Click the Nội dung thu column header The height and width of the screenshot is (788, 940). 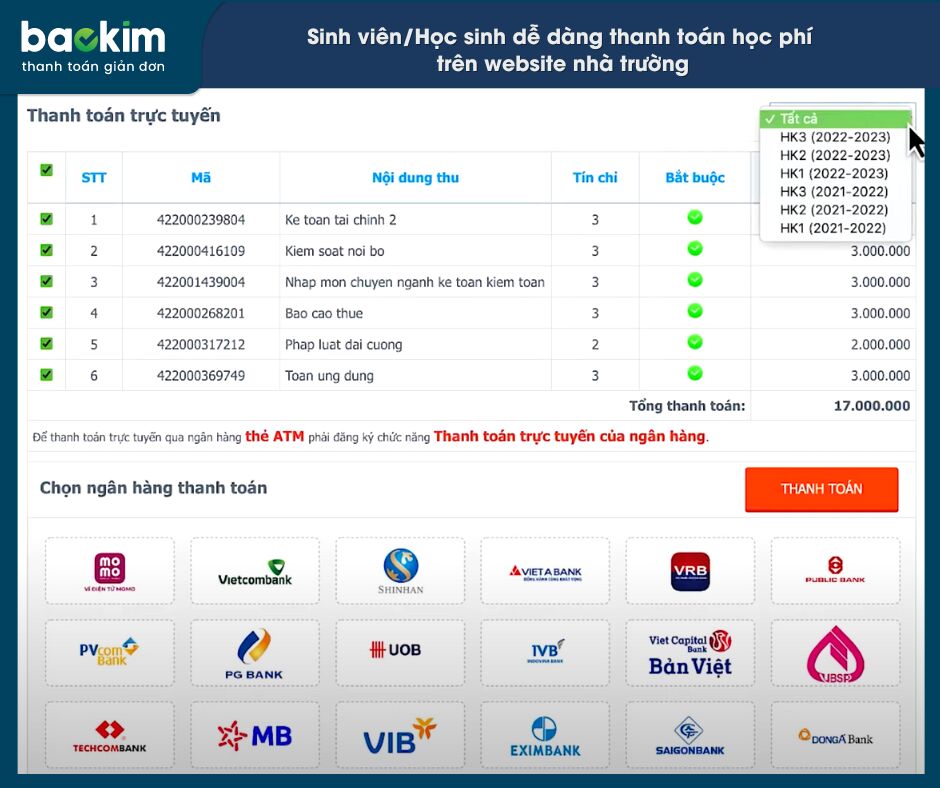(415, 178)
